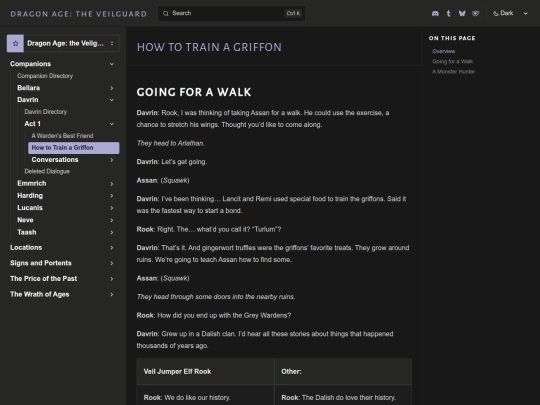
Task: Expand the Conversations chevron
Action: click(x=112, y=160)
